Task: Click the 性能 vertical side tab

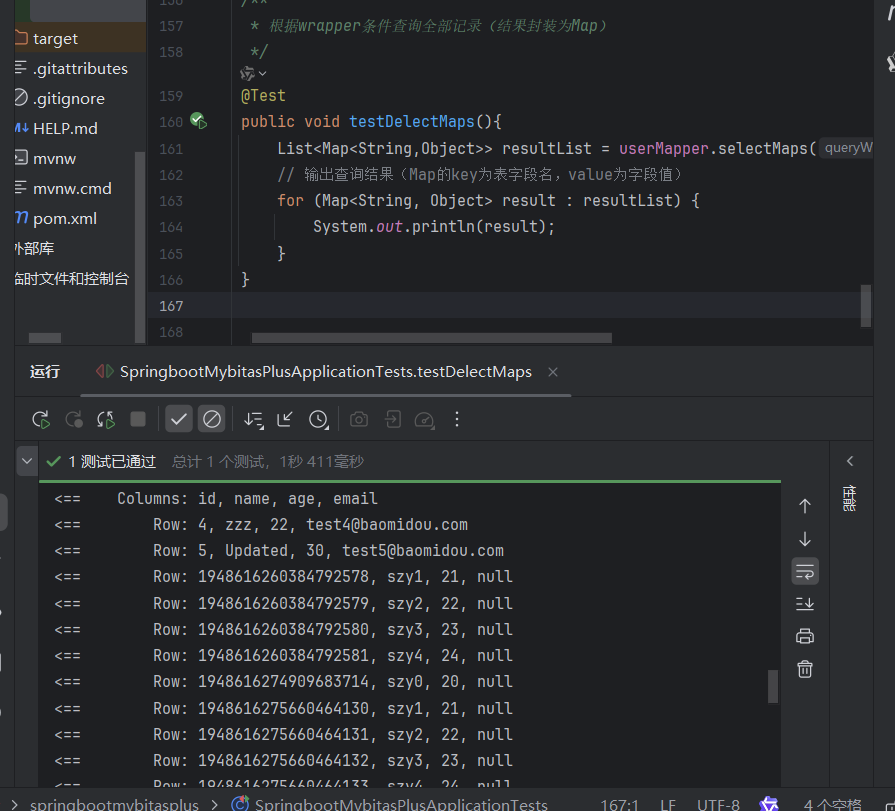Action: pyautogui.click(x=850, y=498)
